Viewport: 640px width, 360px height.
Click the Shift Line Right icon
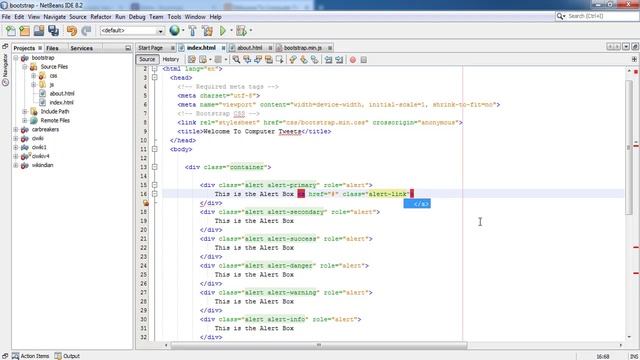339,60
